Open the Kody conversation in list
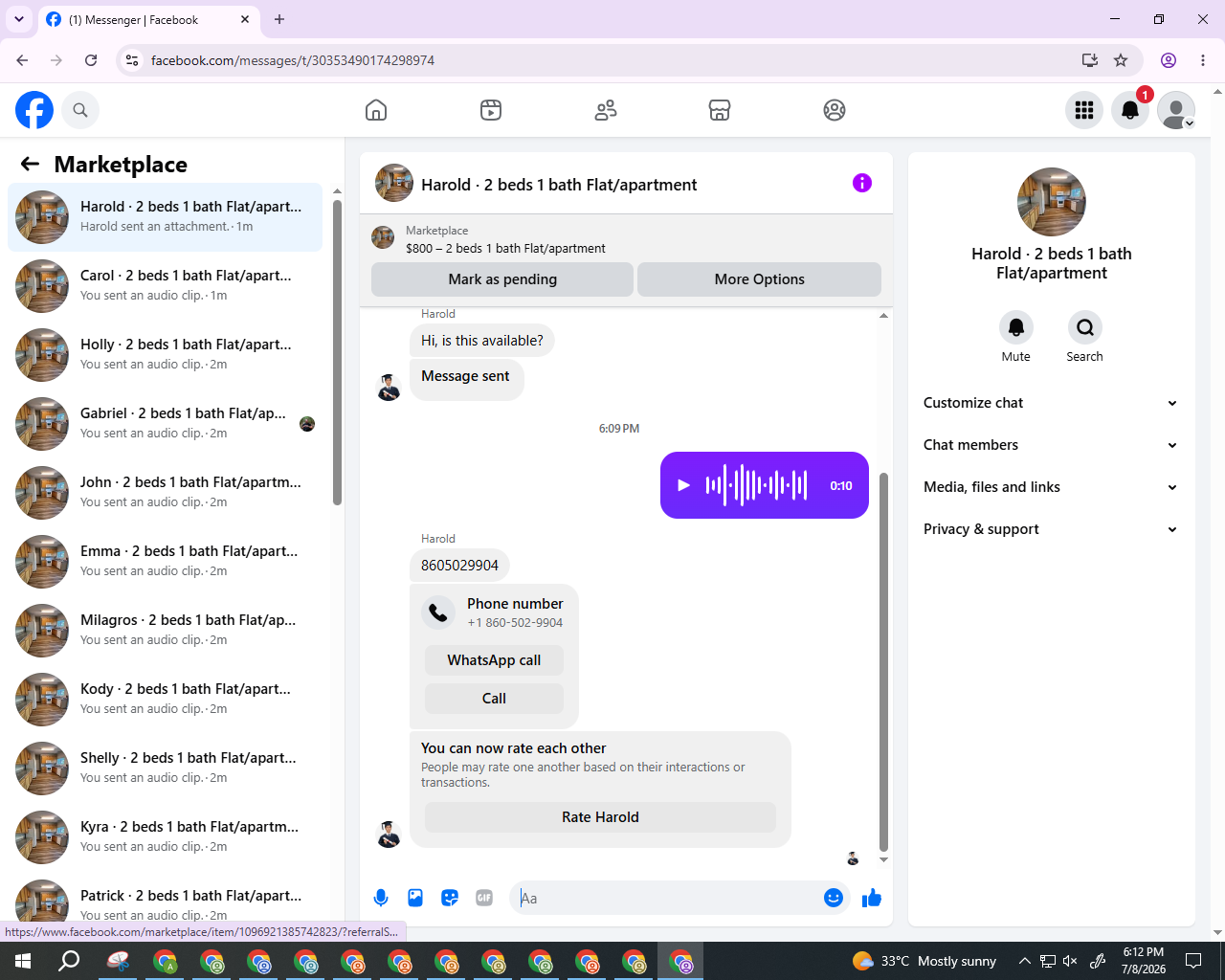Viewport: 1225px width, 980px height. click(166, 700)
